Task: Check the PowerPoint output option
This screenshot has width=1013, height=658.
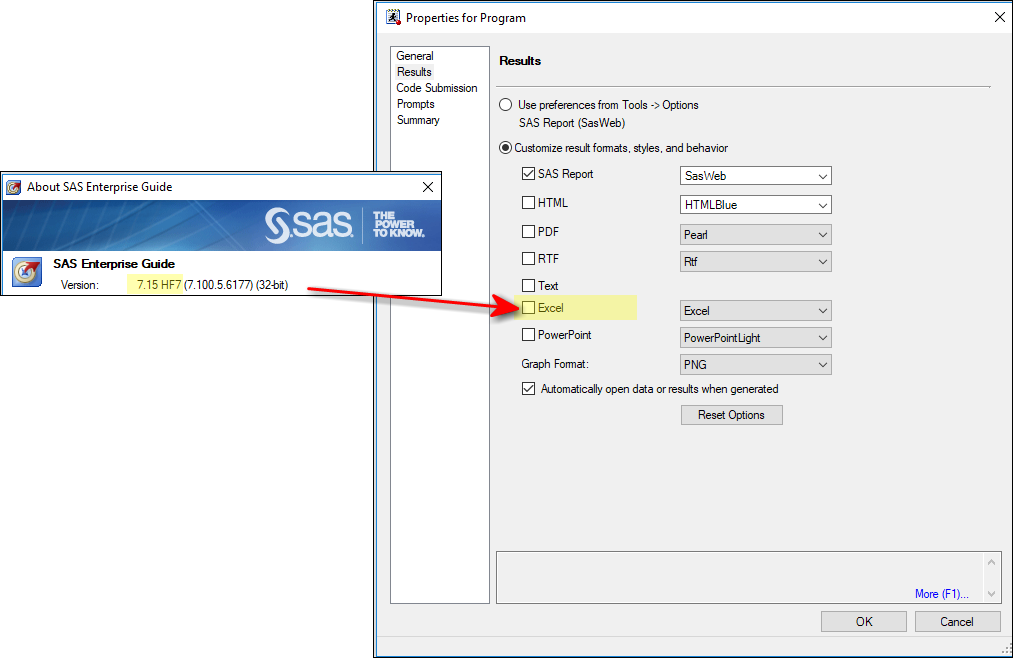Action: pyautogui.click(x=528, y=335)
